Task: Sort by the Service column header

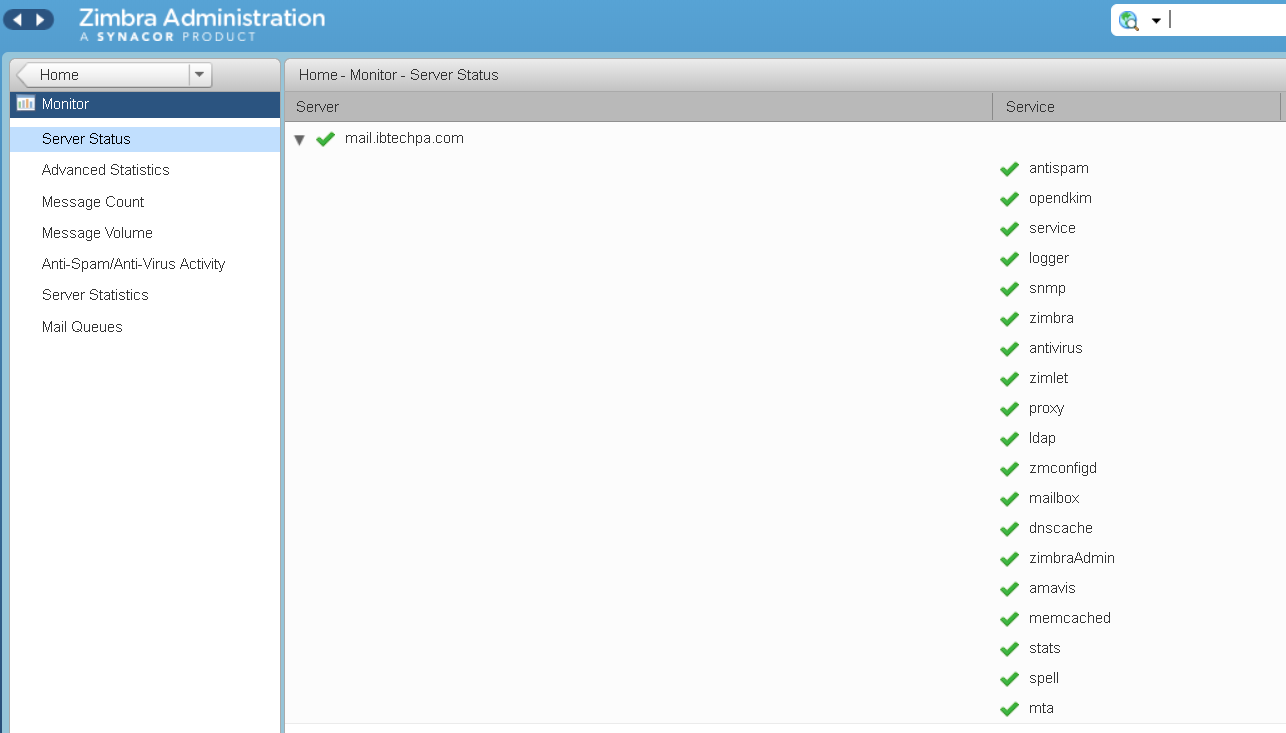Action: [1136, 106]
